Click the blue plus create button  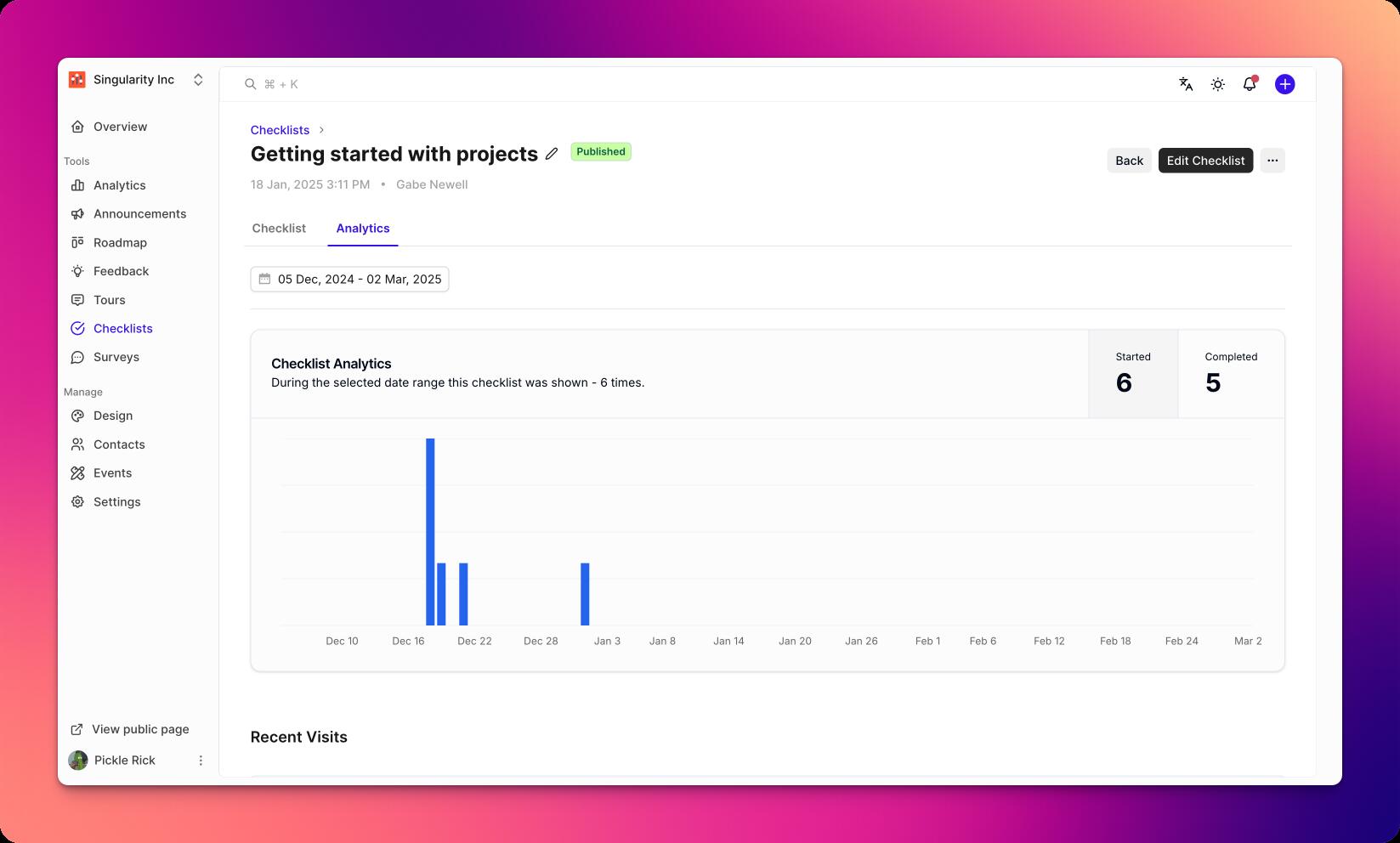[1284, 84]
